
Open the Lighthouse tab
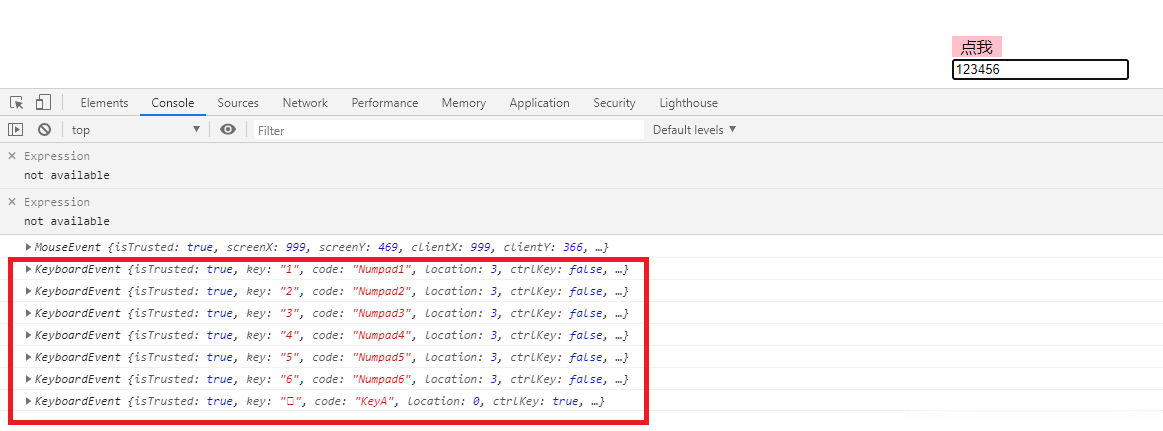click(688, 103)
